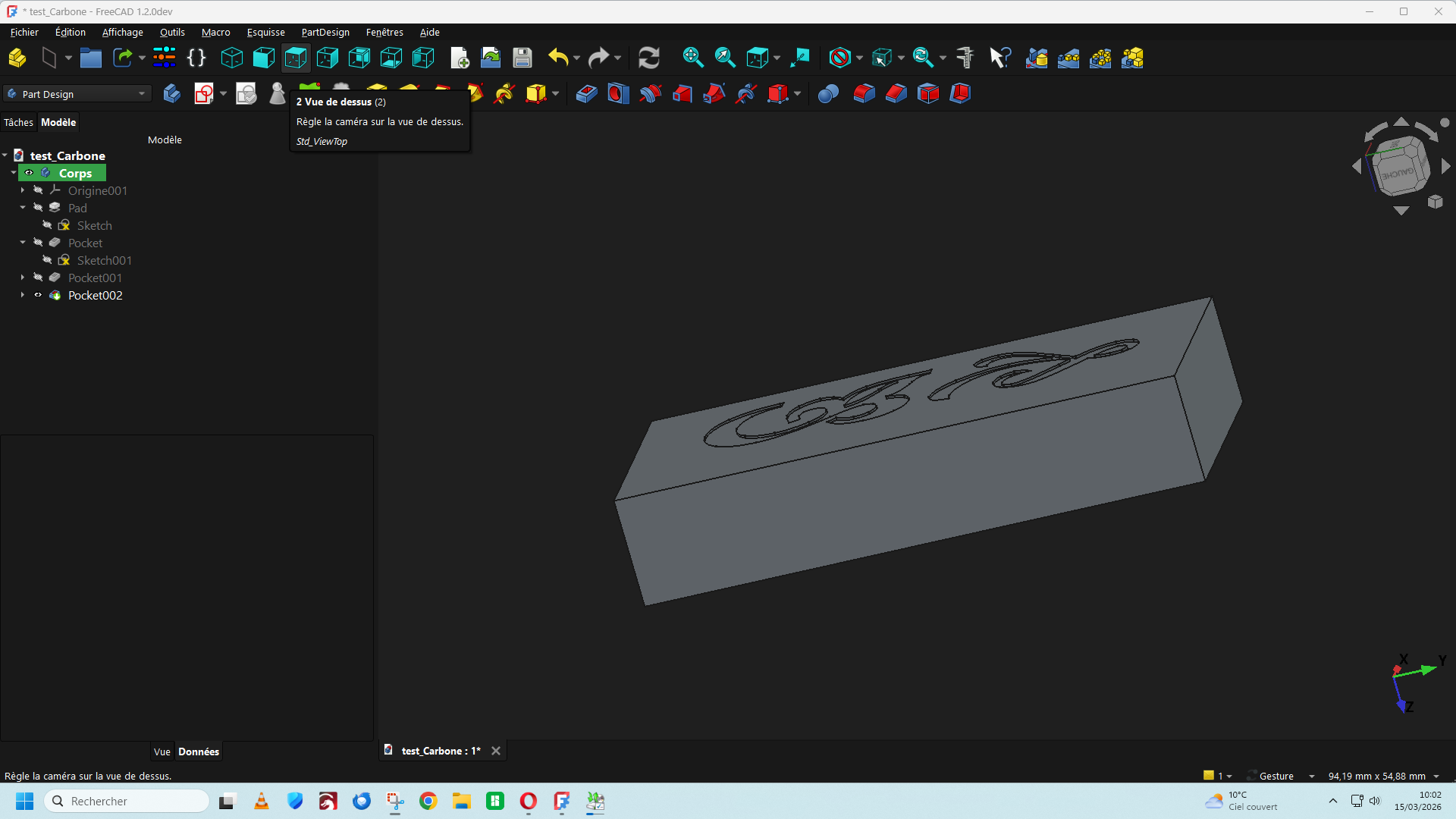
Task: Open the Esquisse menu
Action: coord(265,32)
